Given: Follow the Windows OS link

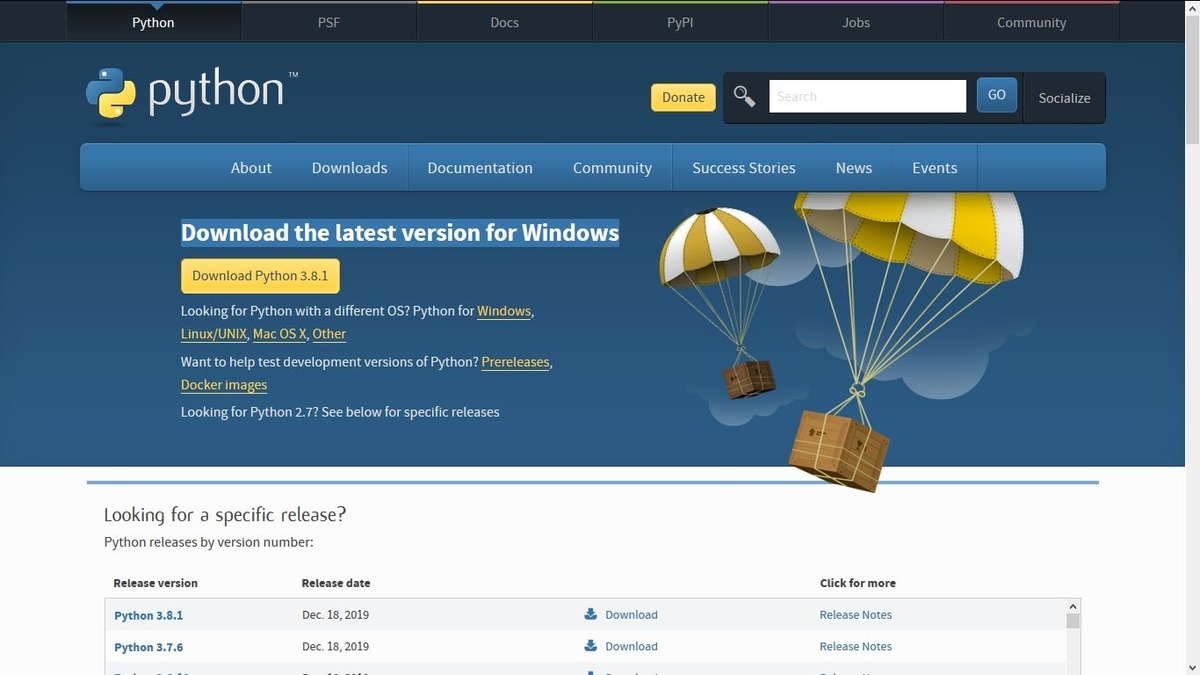Looking at the screenshot, I should click(x=504, y=311).
